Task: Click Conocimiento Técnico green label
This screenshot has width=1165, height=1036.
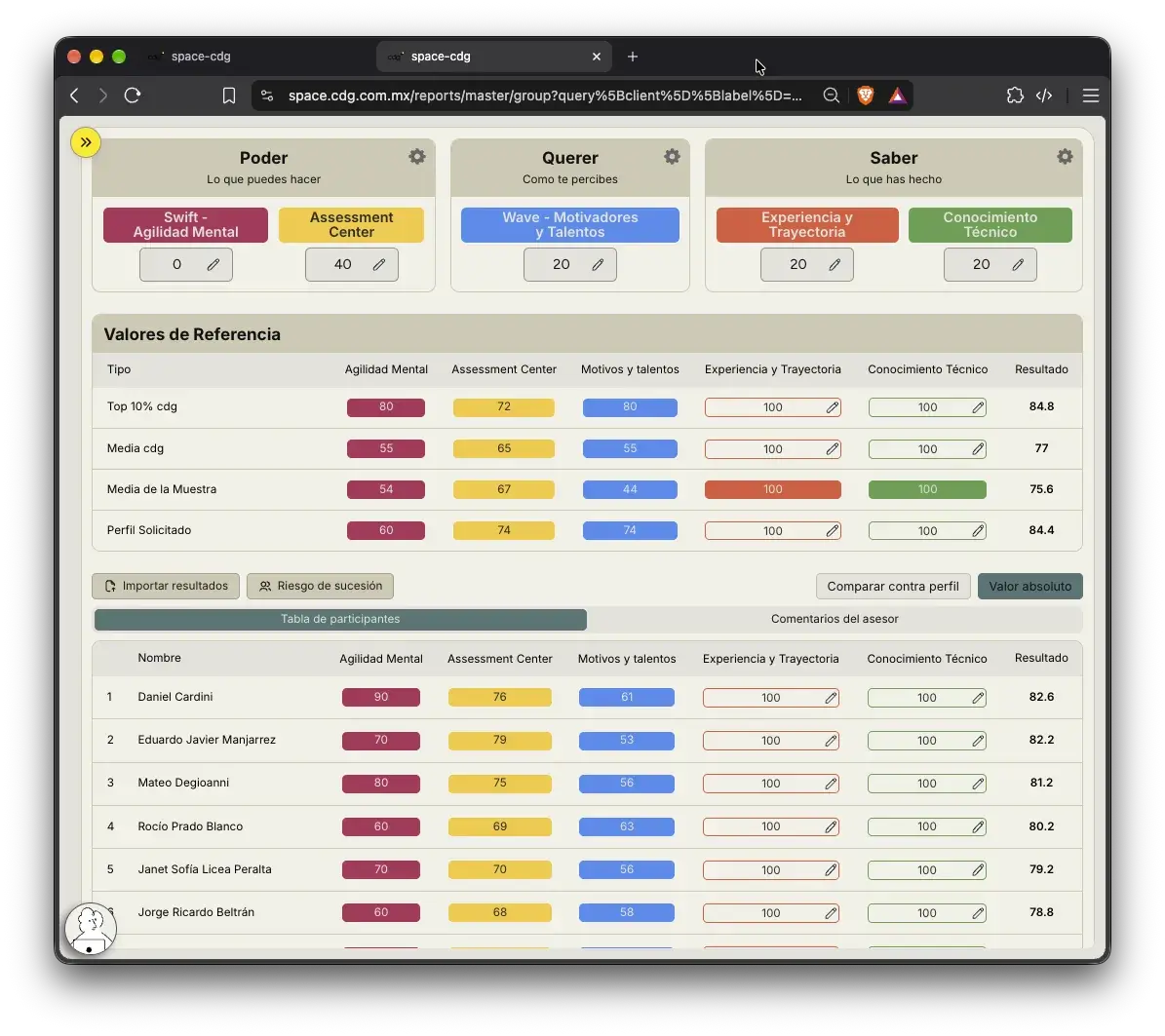Action: click(x=990, y=225)
